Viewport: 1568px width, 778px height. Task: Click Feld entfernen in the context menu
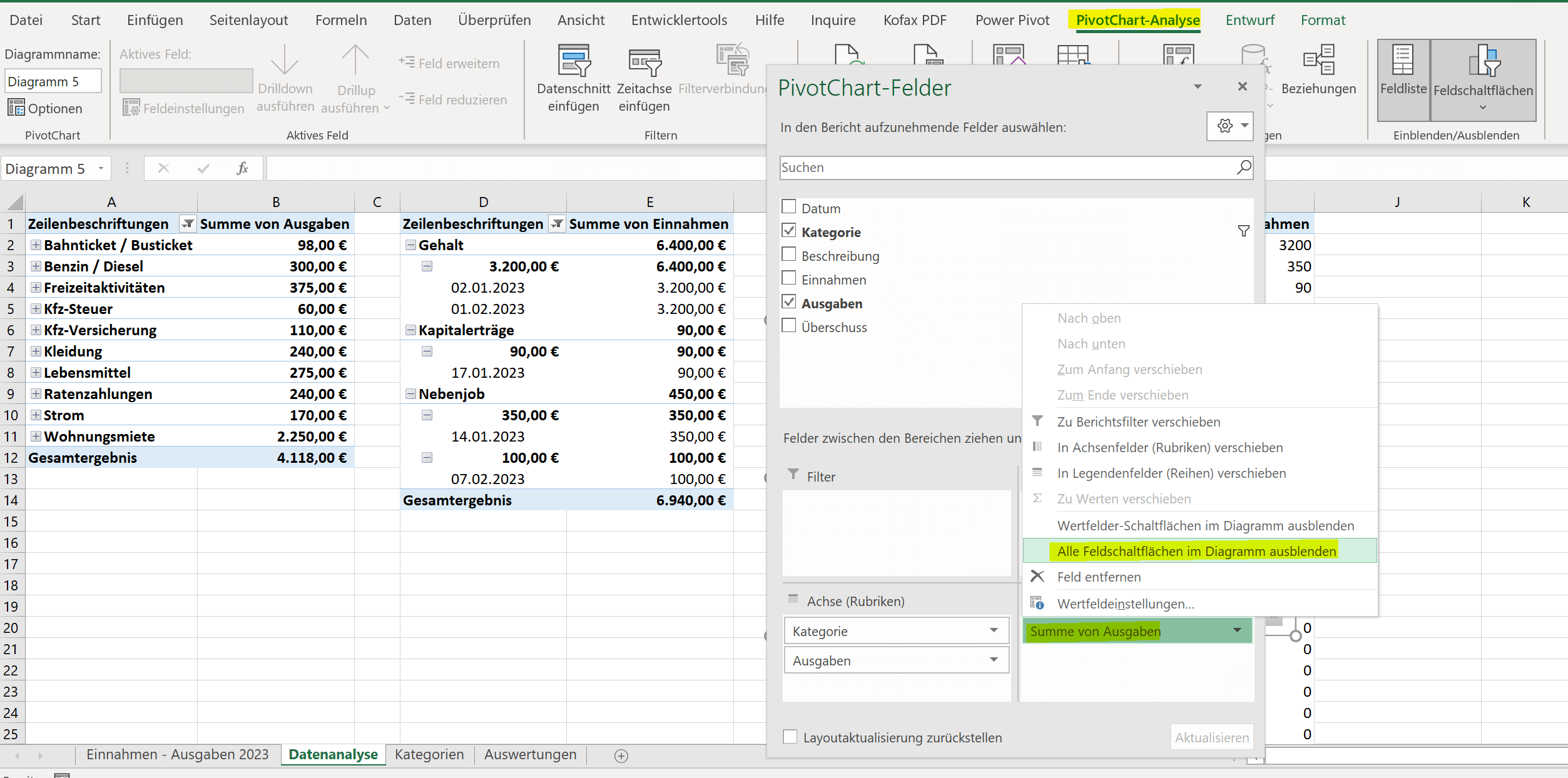(x=1099, y=577)
